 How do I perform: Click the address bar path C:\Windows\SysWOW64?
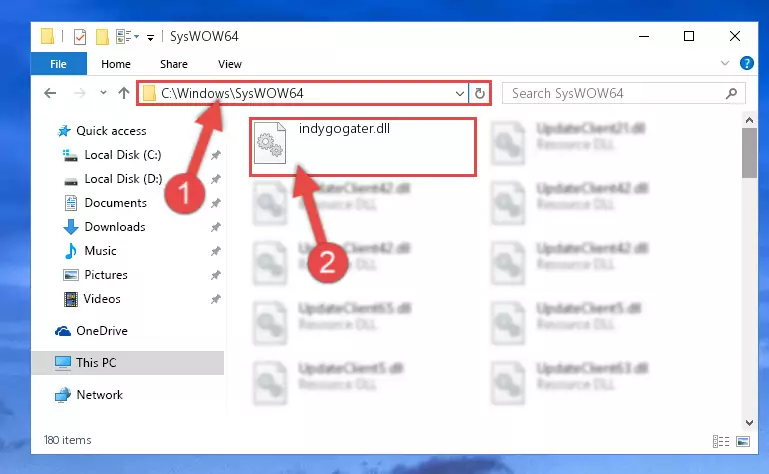(x=232, y=93)
